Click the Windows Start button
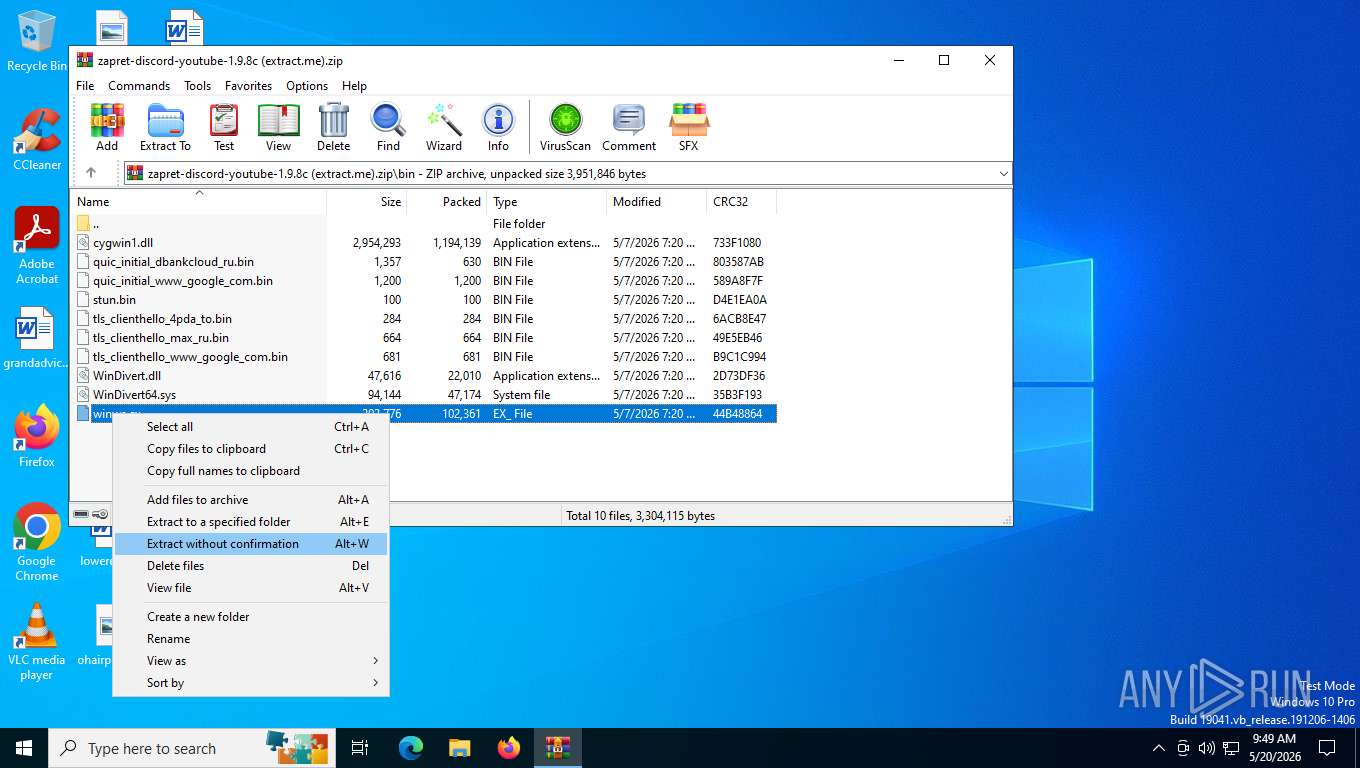The image size is (1360, 768). [24, 748]
